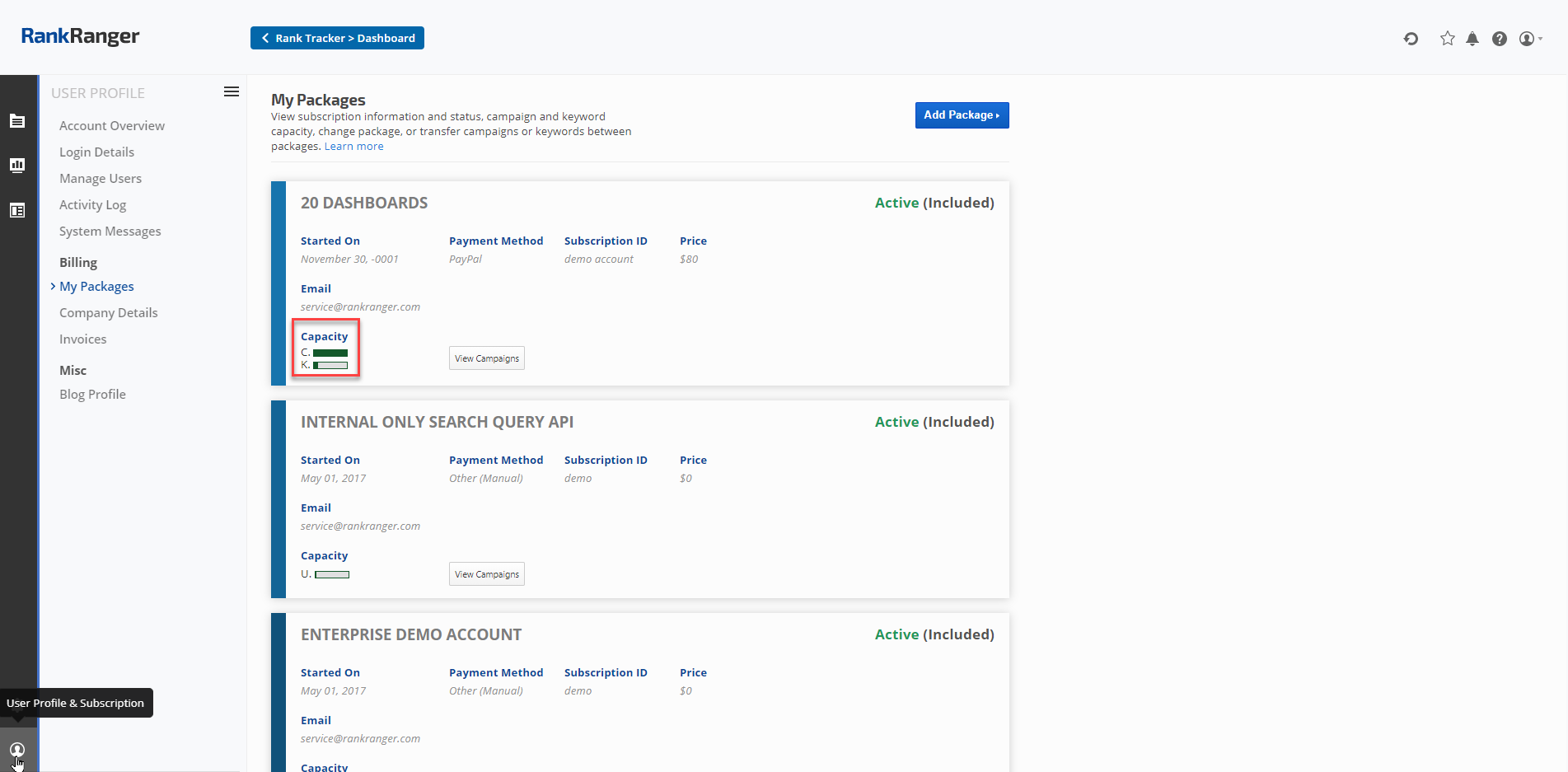The width and height of the screenshot is (1568, 772).
Task: Go to Account Overview menu item
Action: pos(112,125)
